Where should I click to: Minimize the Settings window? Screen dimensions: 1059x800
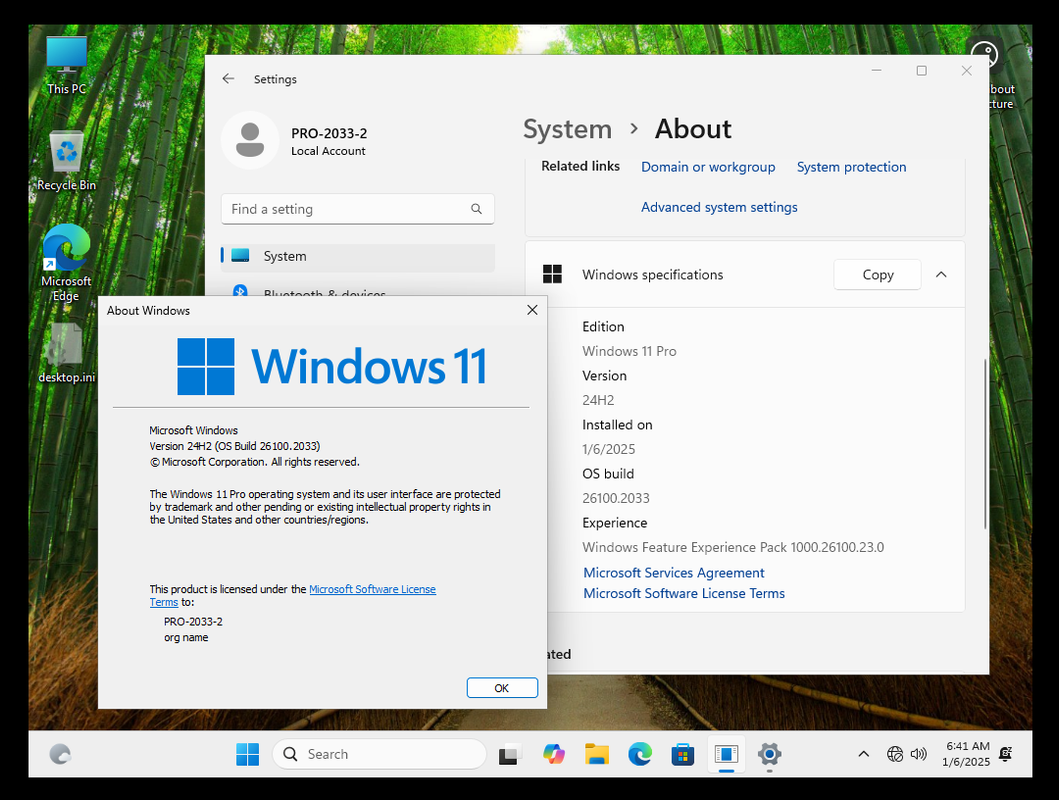pos(877,70)
